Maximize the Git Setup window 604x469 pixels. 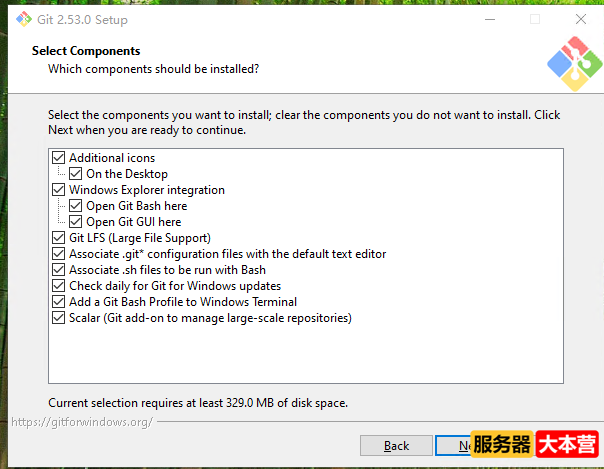534,19
